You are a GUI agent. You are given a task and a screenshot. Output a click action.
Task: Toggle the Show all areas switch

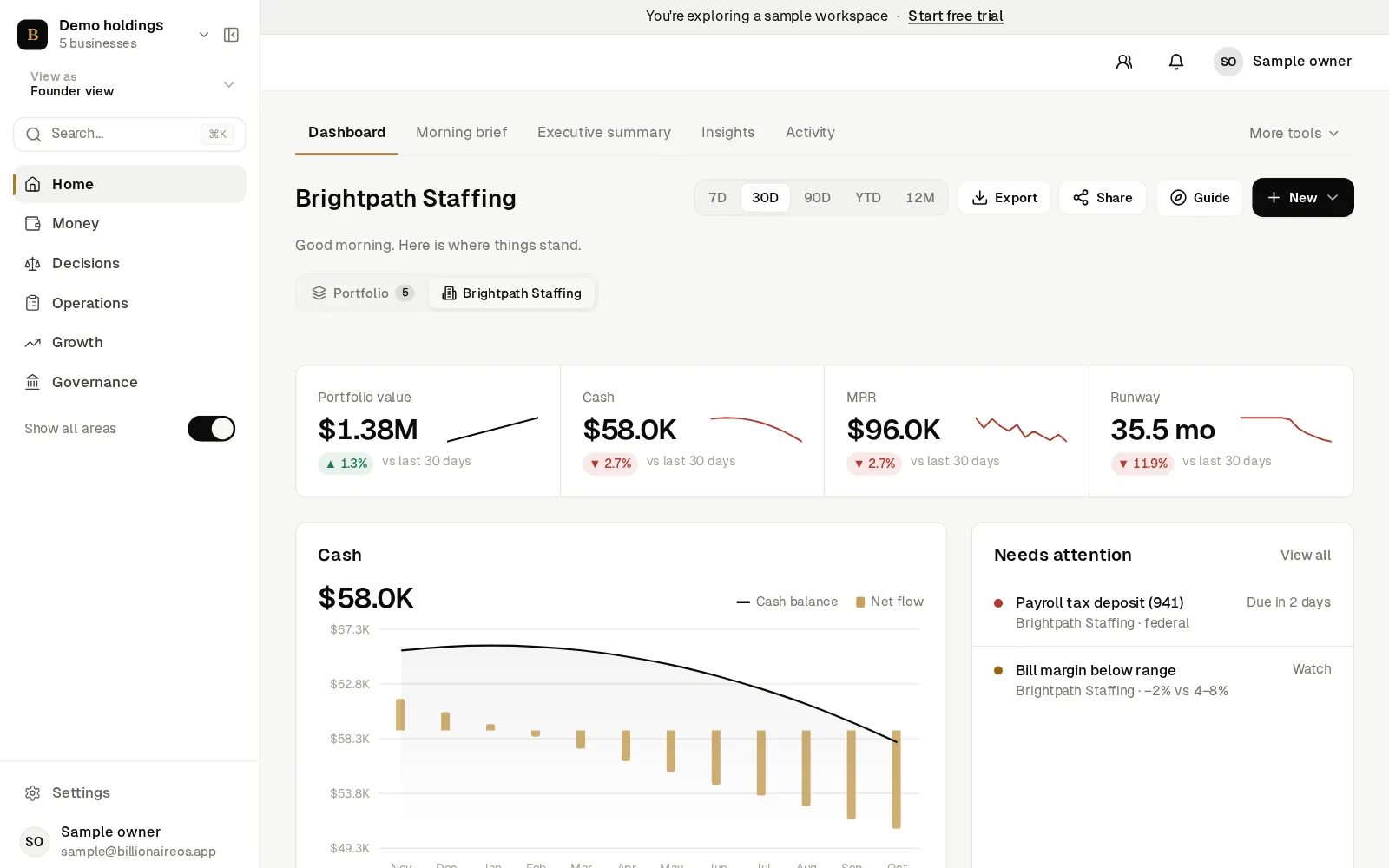coord(212,429)
